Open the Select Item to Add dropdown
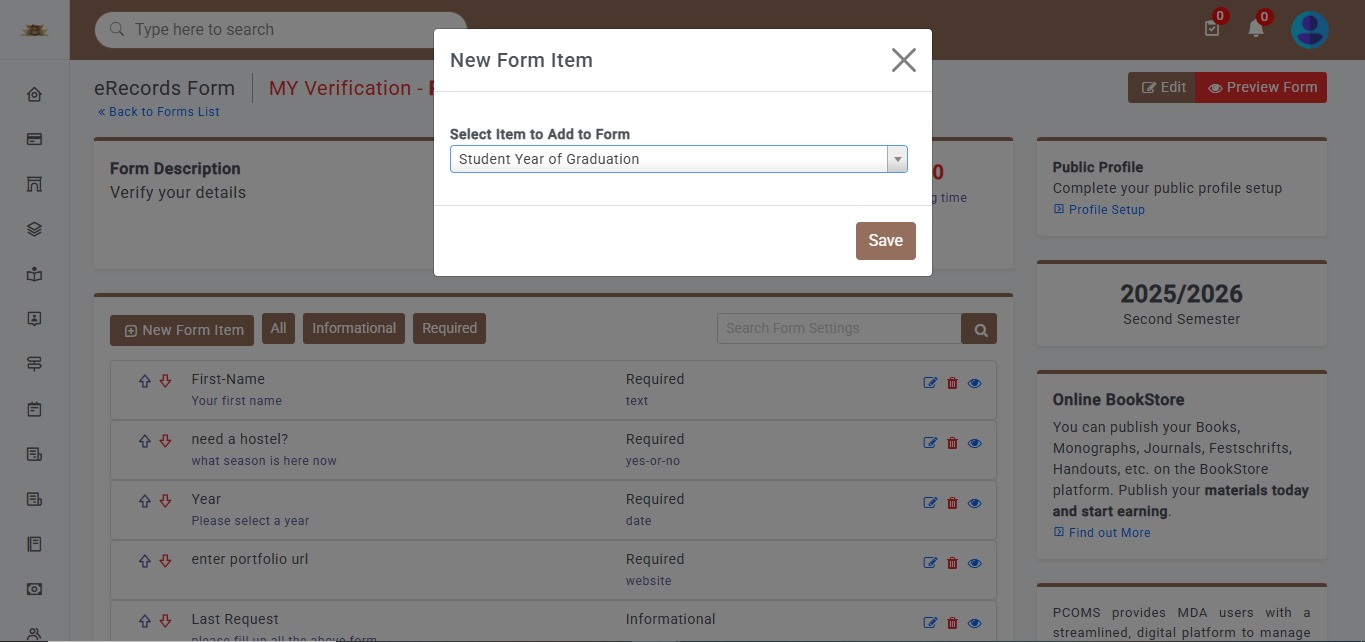1365x642 pixels. coord(678,159)
